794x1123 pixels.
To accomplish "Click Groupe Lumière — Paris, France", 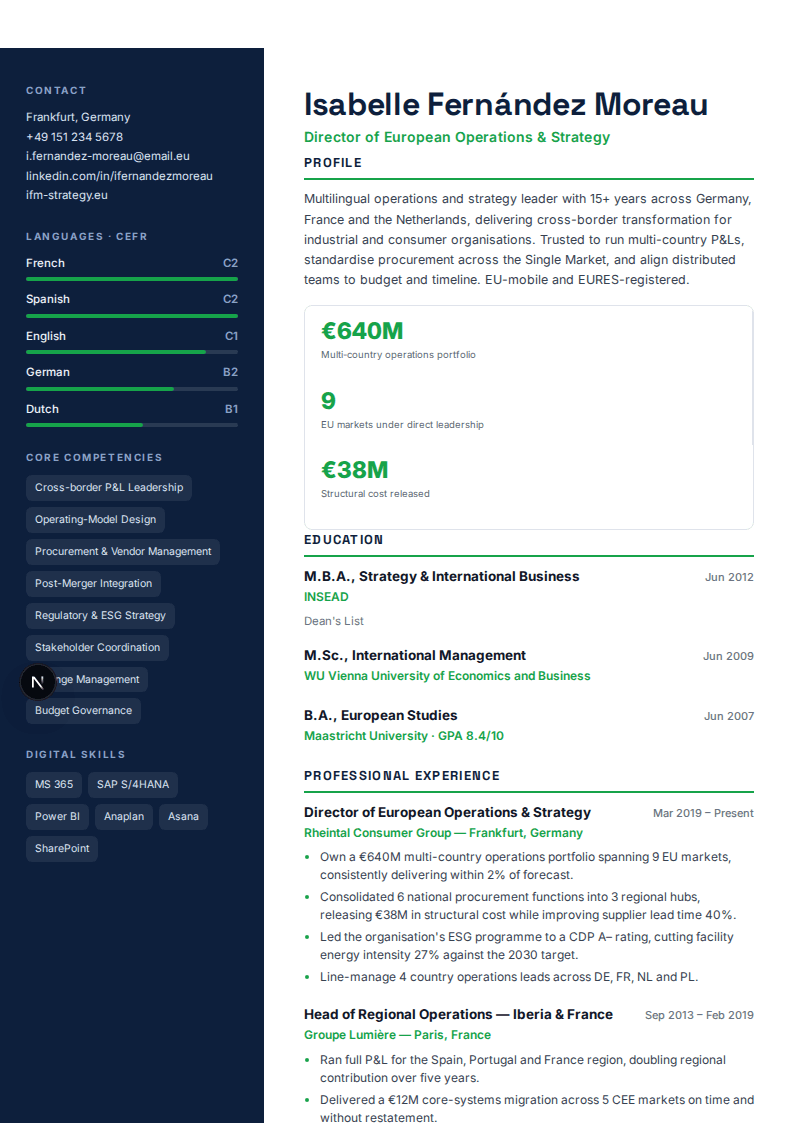I will tap(397, 1035).
